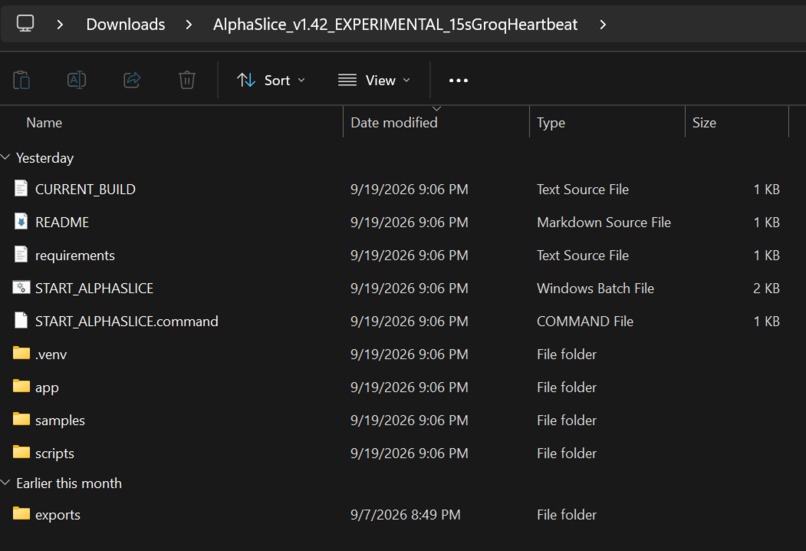This screenshot has width=806, height=551.
Task: Select the .venv folder name
Action: 51,354
